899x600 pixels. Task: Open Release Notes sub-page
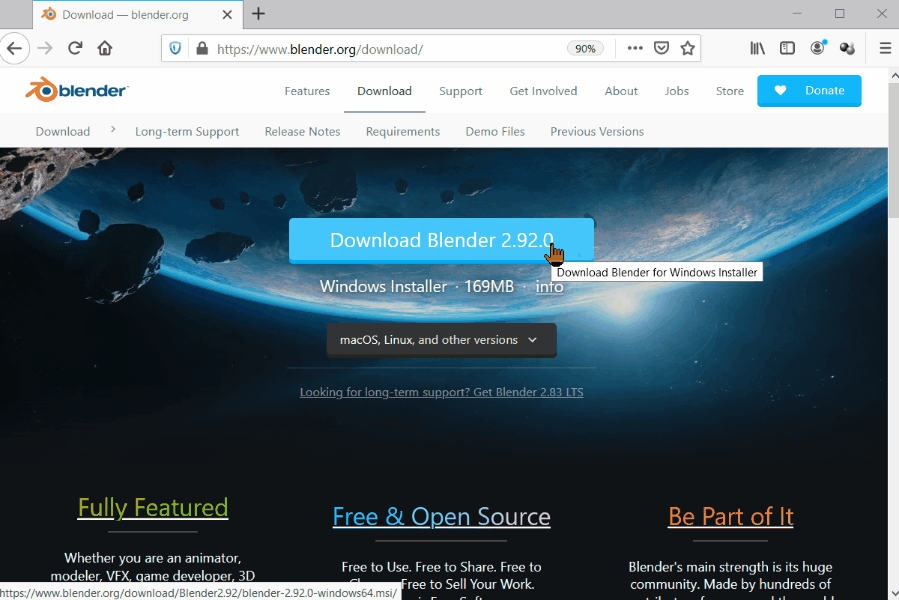click(x=302, y=131)
